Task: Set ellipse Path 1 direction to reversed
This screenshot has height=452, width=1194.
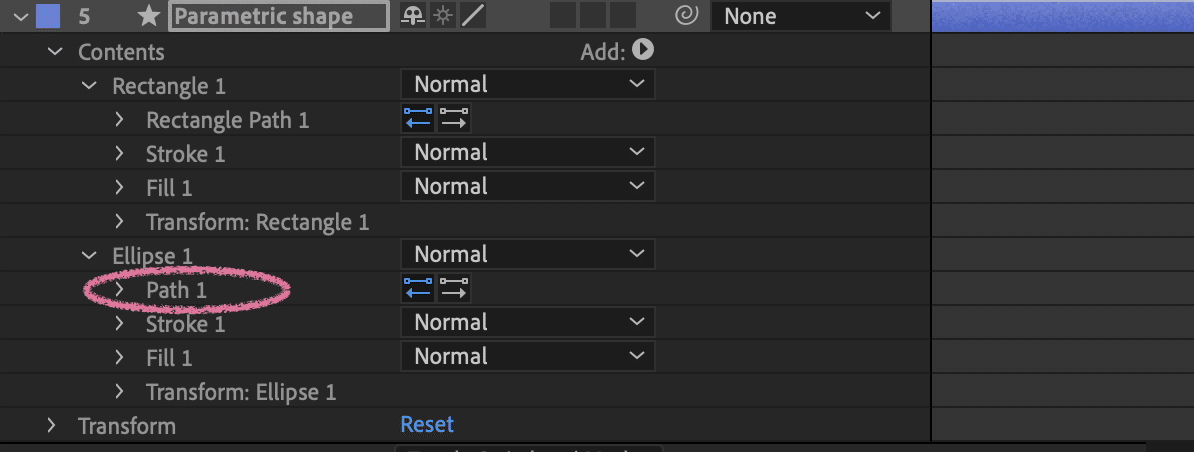Action: [x=418, y=290]
